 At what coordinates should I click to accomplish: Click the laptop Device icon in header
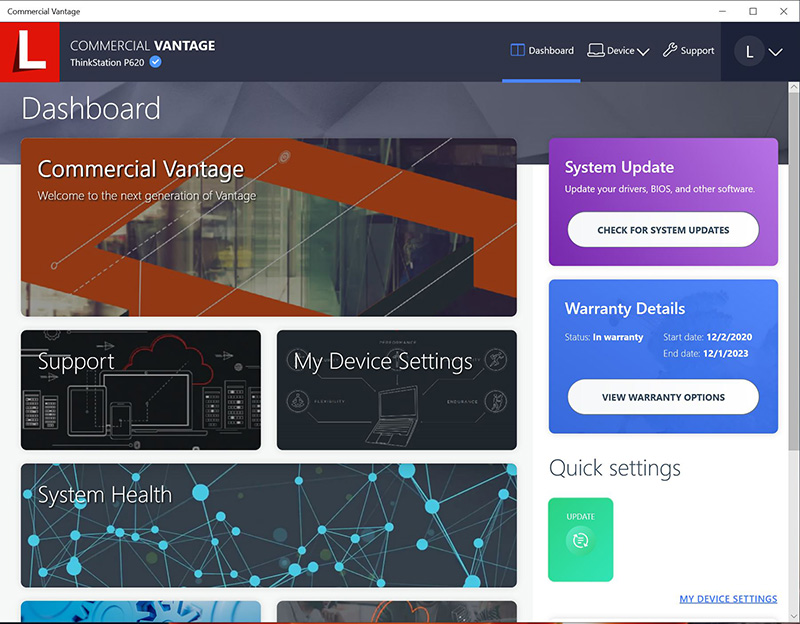[x=595, y=50]
